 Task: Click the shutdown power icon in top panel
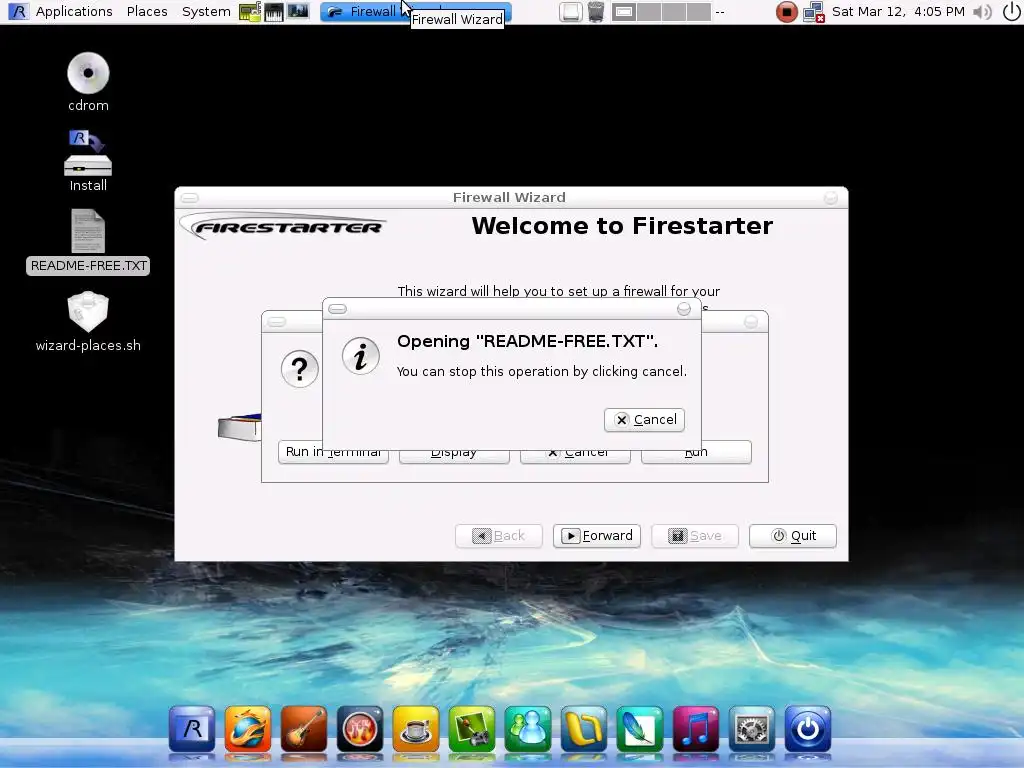(x=1011, y=11)
